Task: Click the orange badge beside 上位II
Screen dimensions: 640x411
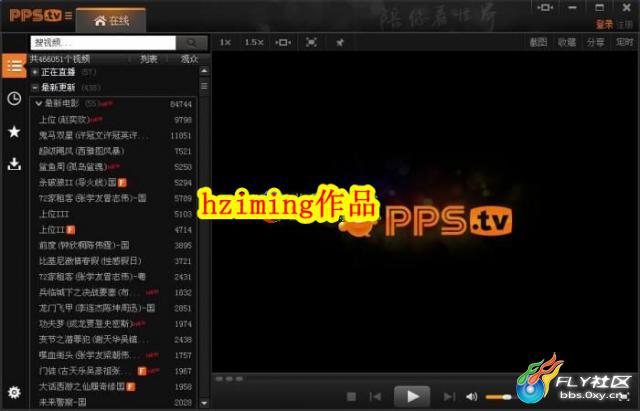Action: [70, 230]
